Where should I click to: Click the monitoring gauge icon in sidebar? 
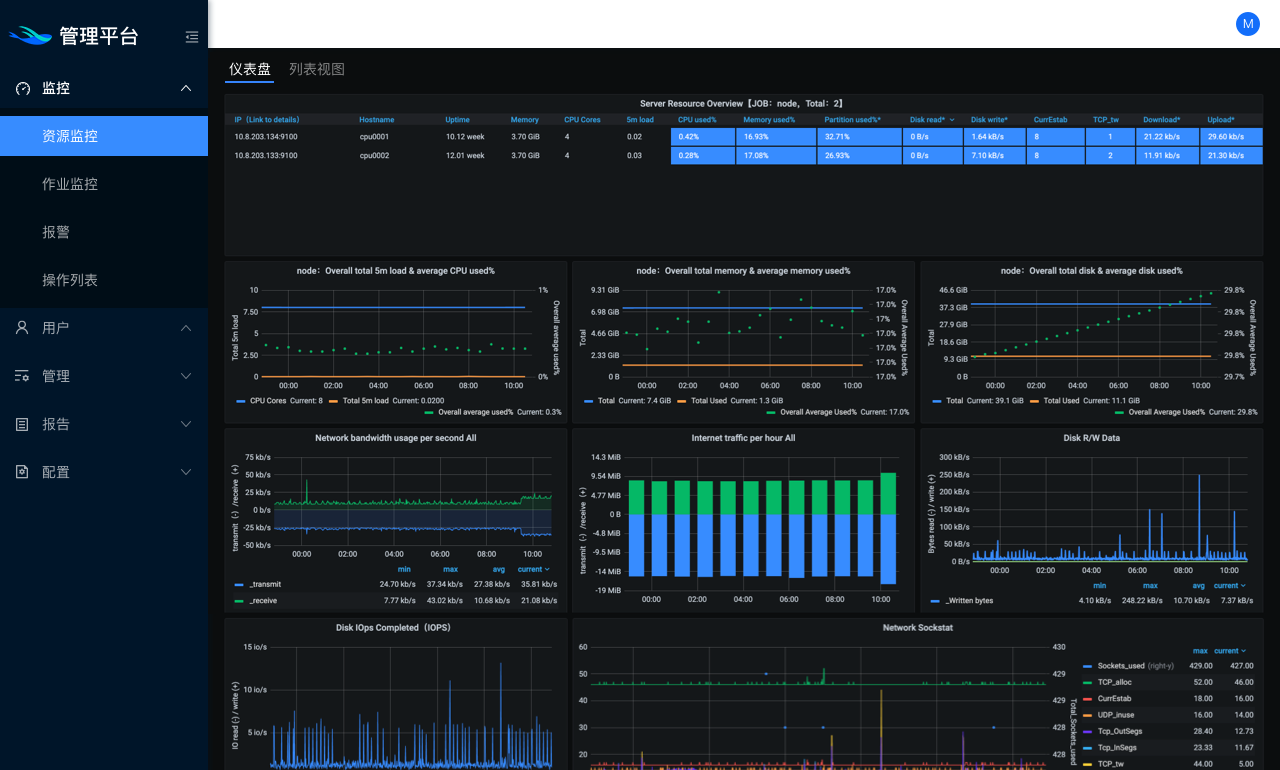point(23,88)
